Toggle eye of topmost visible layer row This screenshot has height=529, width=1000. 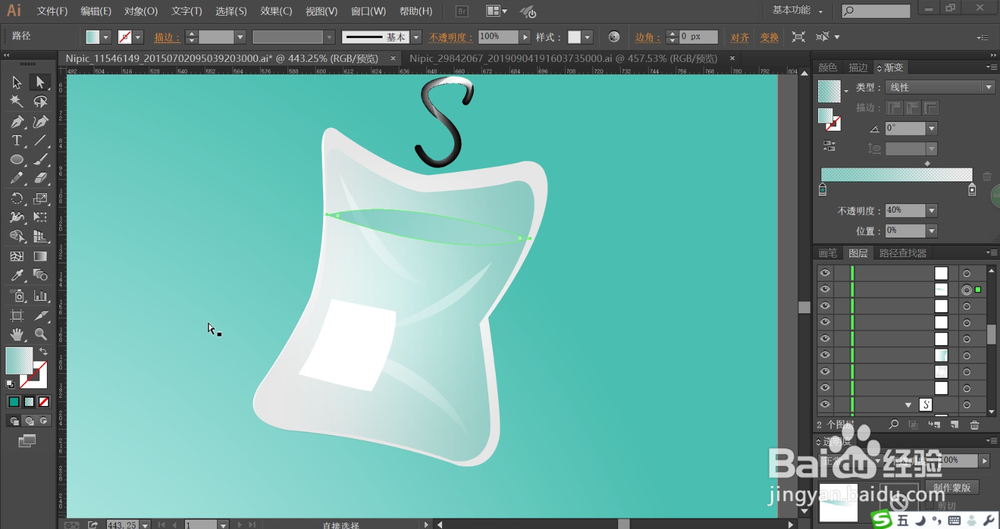(x=825, y=272)
